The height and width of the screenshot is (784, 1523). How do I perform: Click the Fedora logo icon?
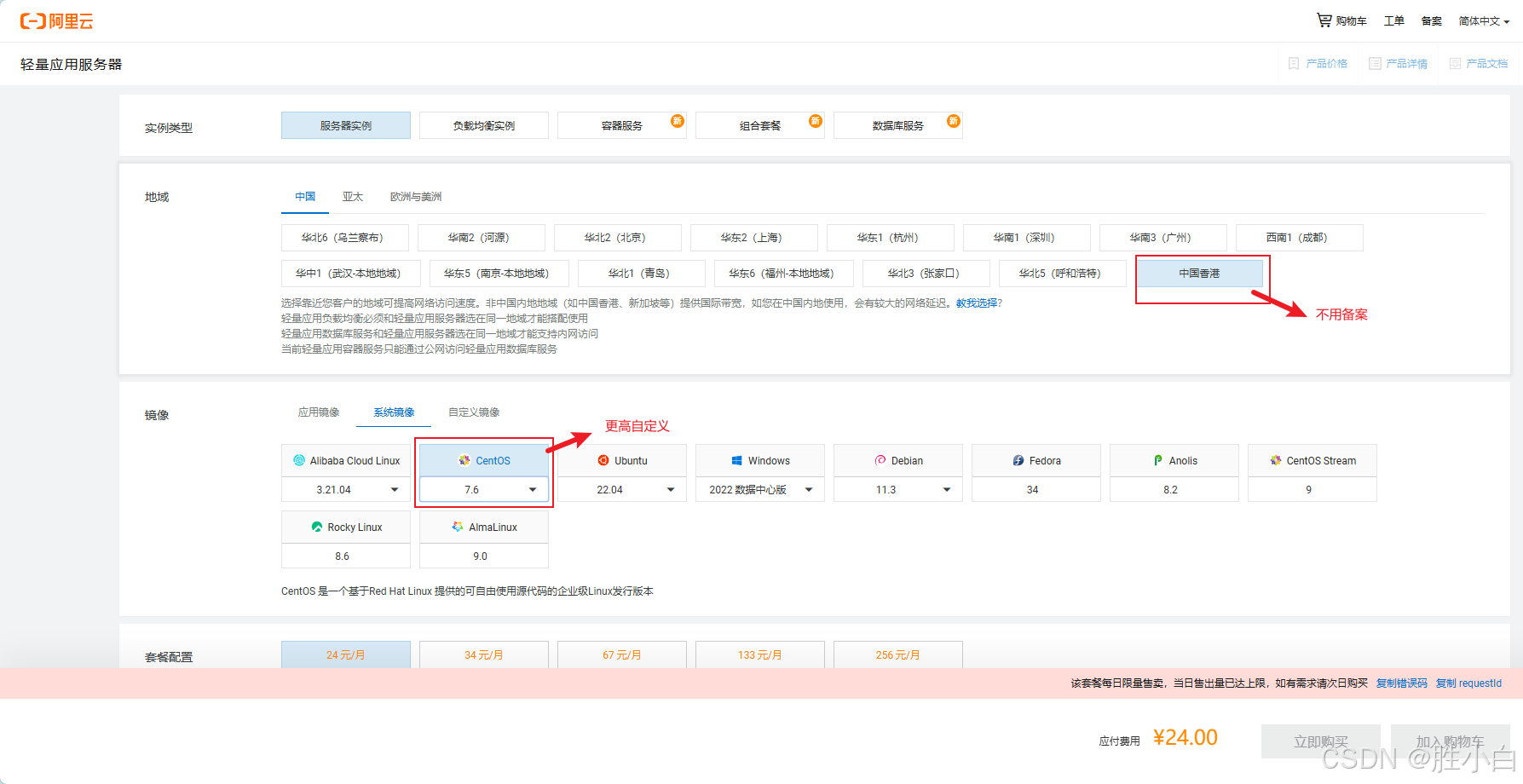1018,460
